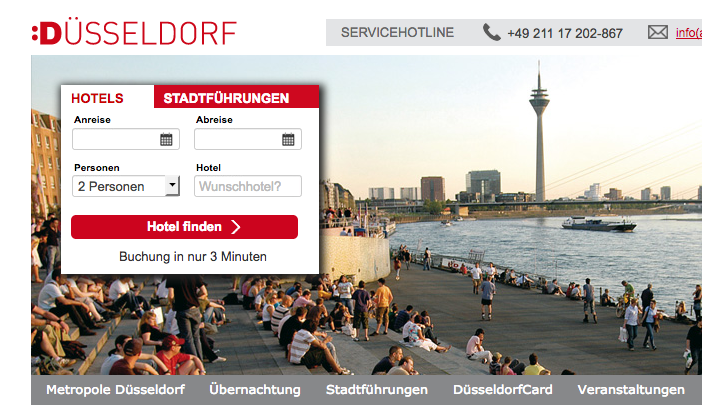Go to Veranstaltungen in the navigation

[x=631, y=390]
